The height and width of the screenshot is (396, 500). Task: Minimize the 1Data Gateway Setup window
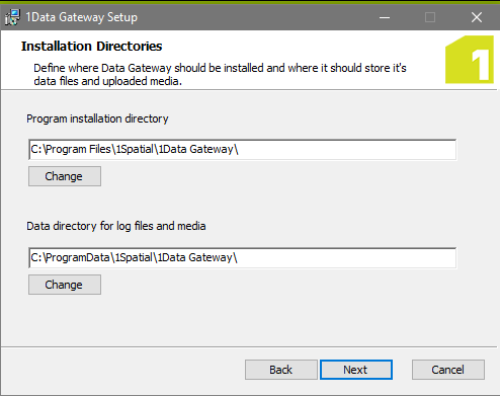pyautogui.click(x=385, y=17)
